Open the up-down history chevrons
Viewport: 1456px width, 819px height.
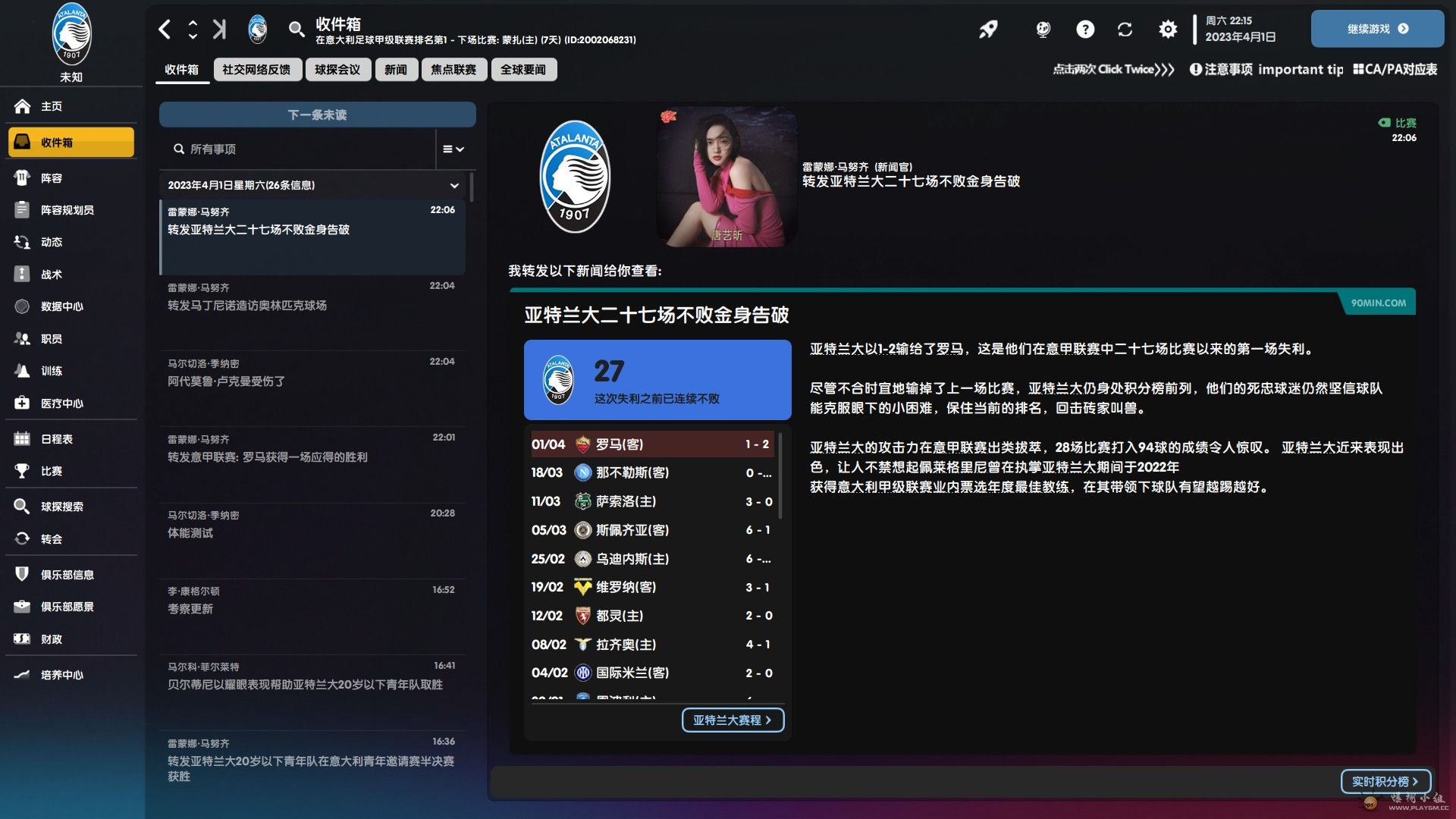193,30
